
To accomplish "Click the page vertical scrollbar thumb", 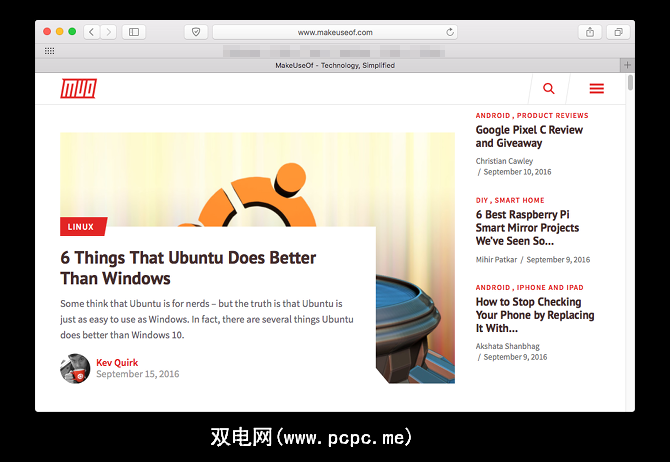I will click(x=630, y=82).
